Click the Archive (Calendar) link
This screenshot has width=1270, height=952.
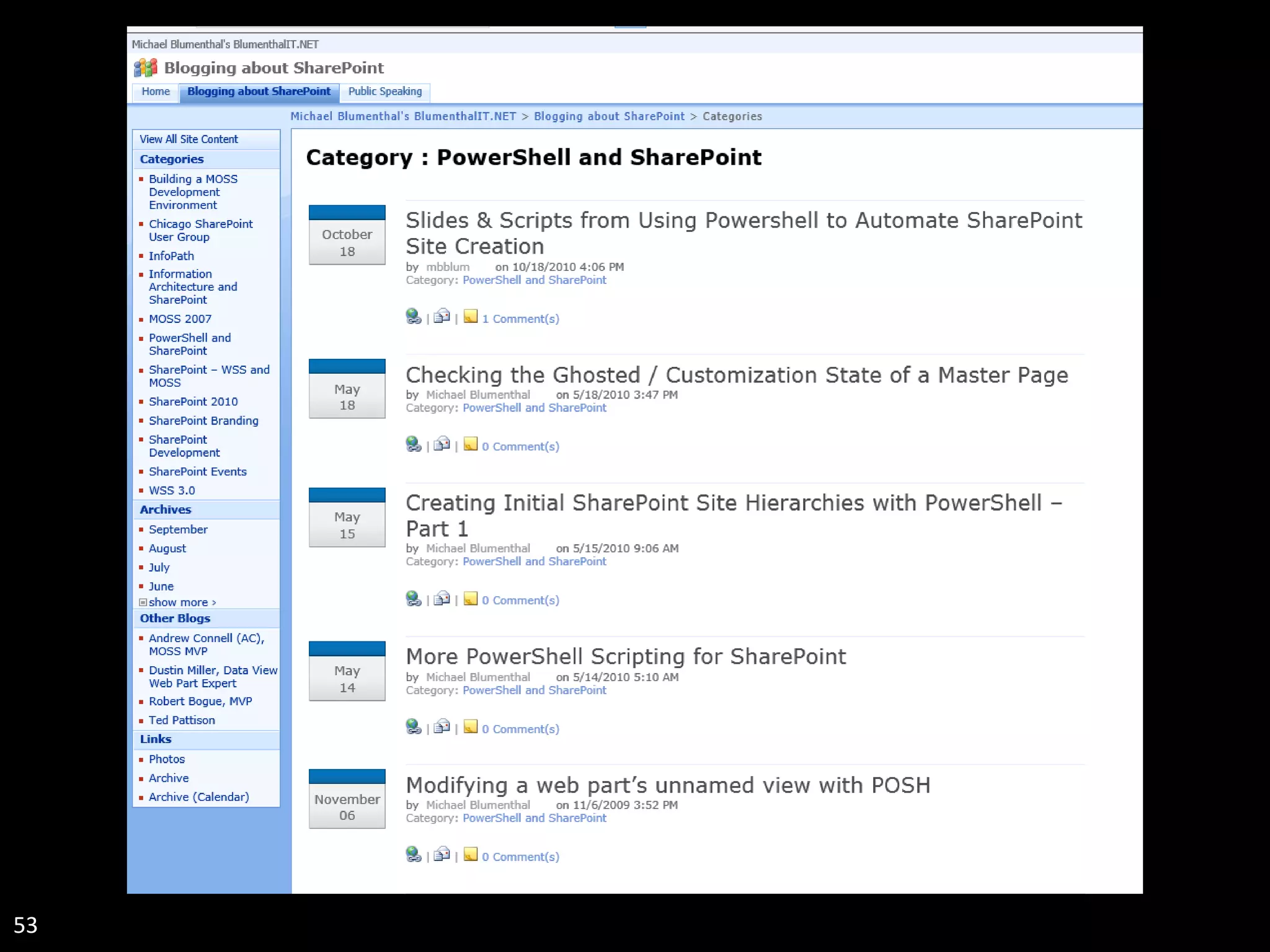[198, 797]
